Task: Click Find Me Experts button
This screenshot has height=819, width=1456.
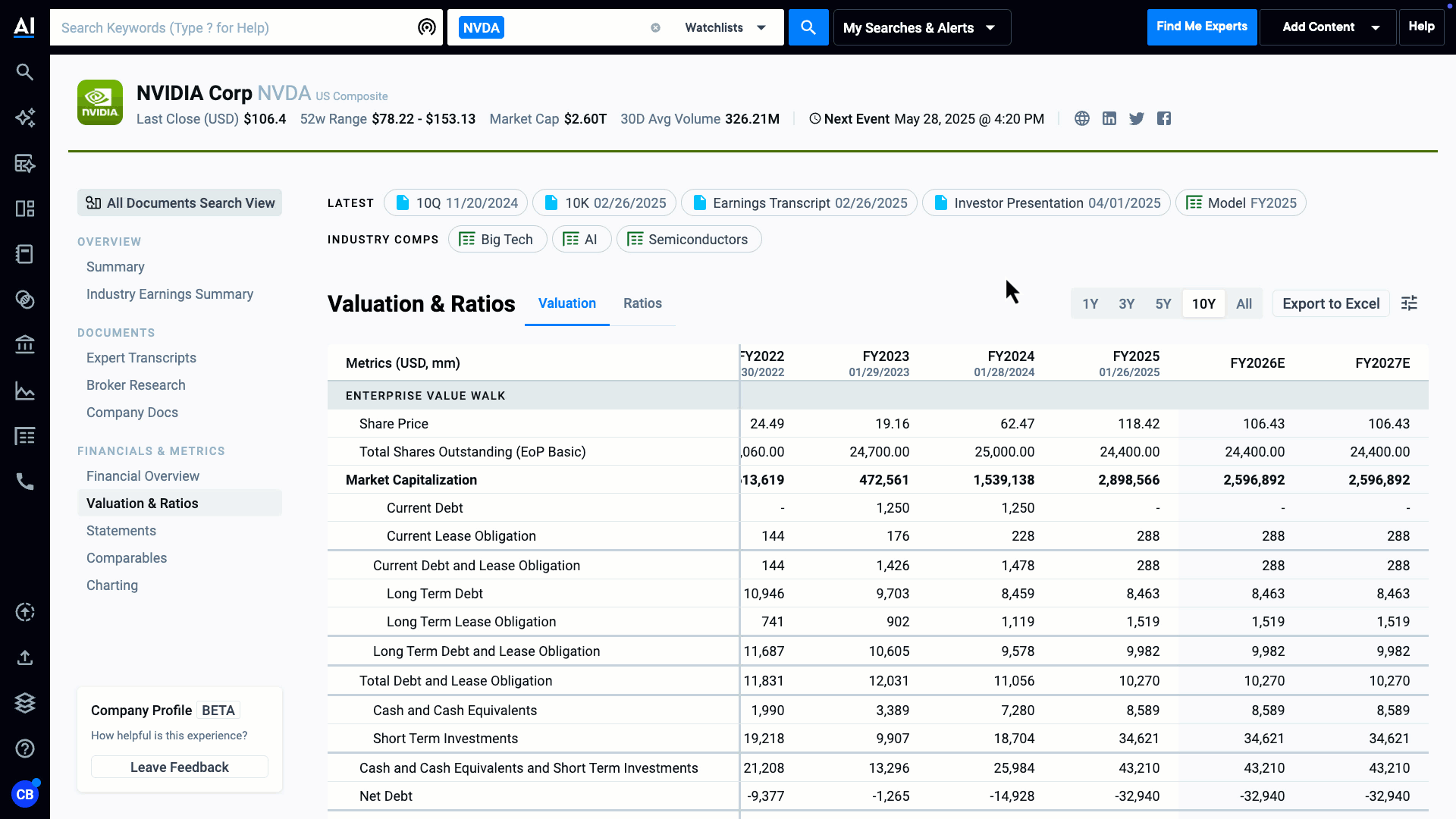Action: (1201, 27)
